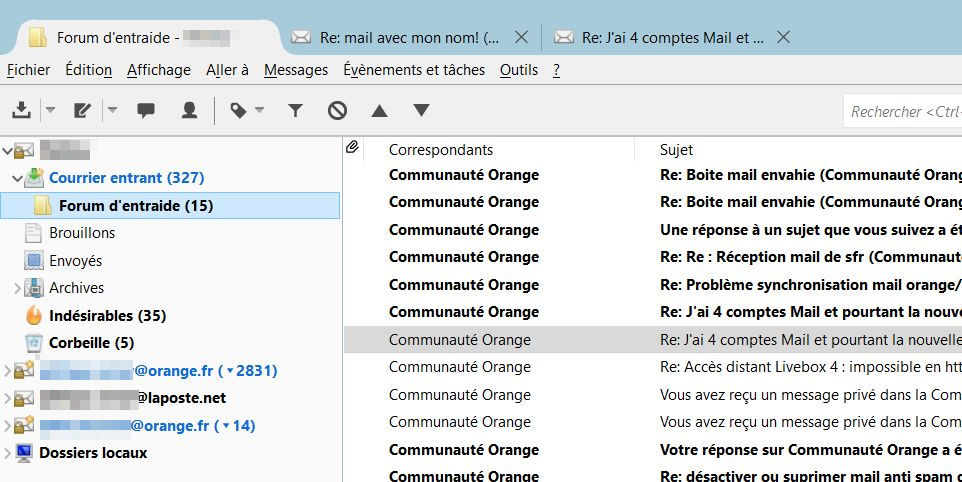Open the chat speech bubble icon
Image resolution: width=962 pixels, height=482 pixels.
click(x=146, y=111)
